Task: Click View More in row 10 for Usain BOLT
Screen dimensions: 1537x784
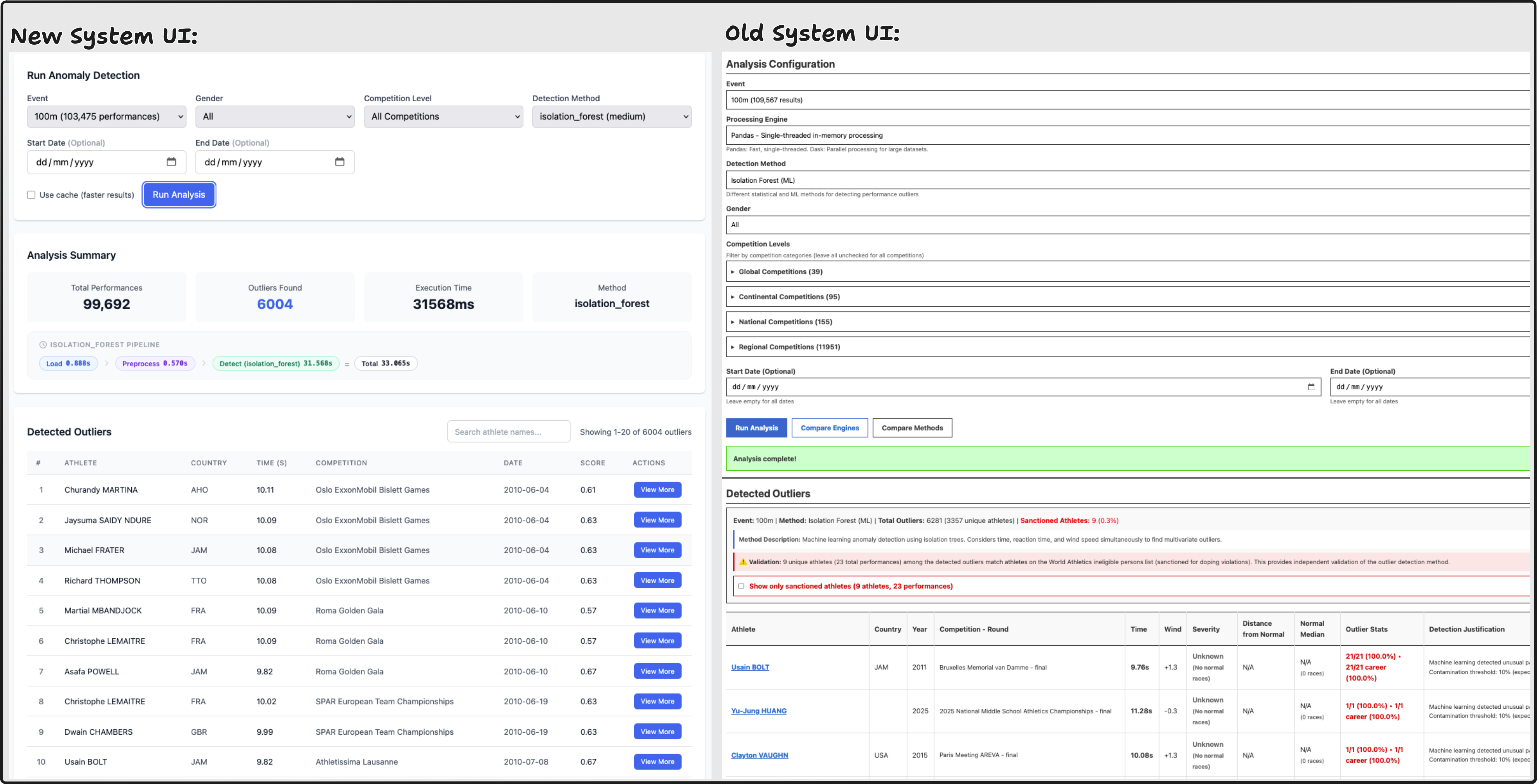Action: tap(657, 761)
